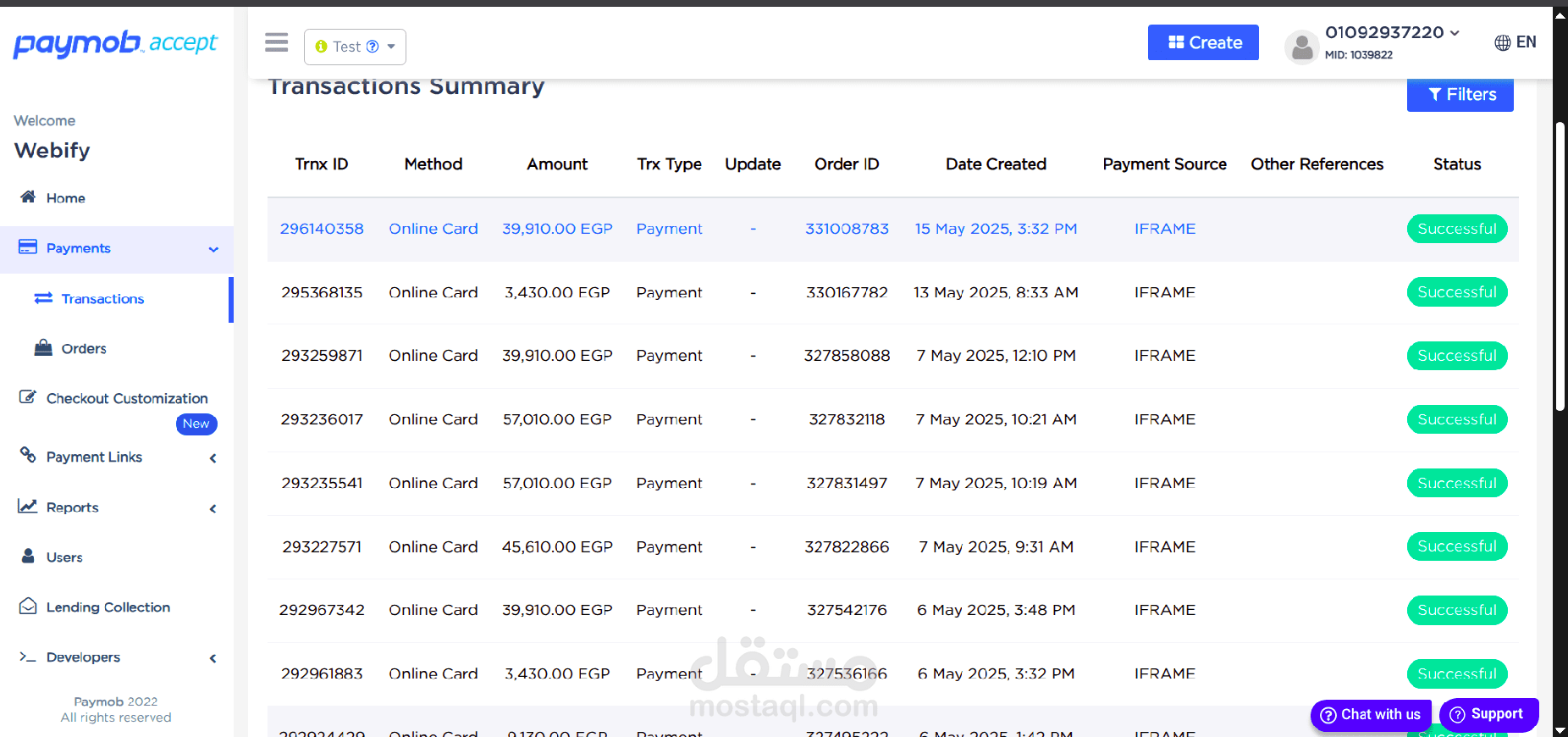Click the Reports chart icon
The height and width of the screenshot is (737, 1568).
tap(28, 507)
